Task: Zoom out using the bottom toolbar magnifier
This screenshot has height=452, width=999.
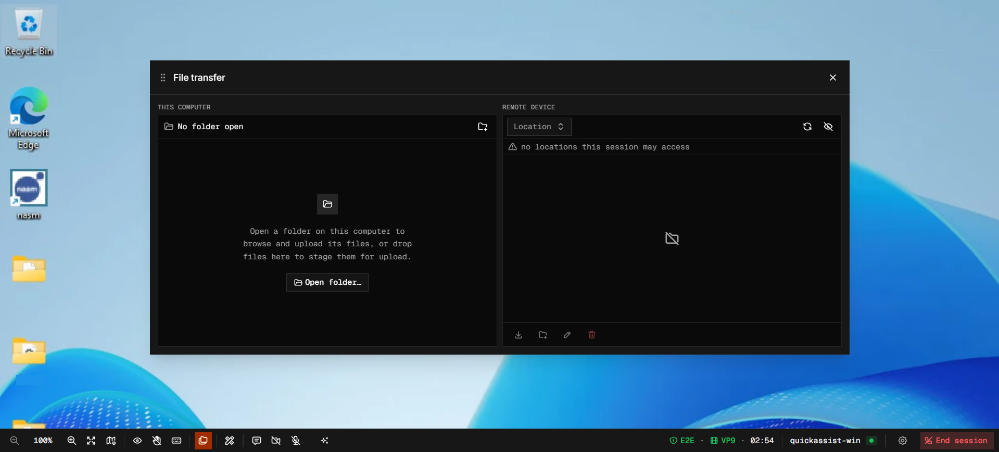Action: 14,441
